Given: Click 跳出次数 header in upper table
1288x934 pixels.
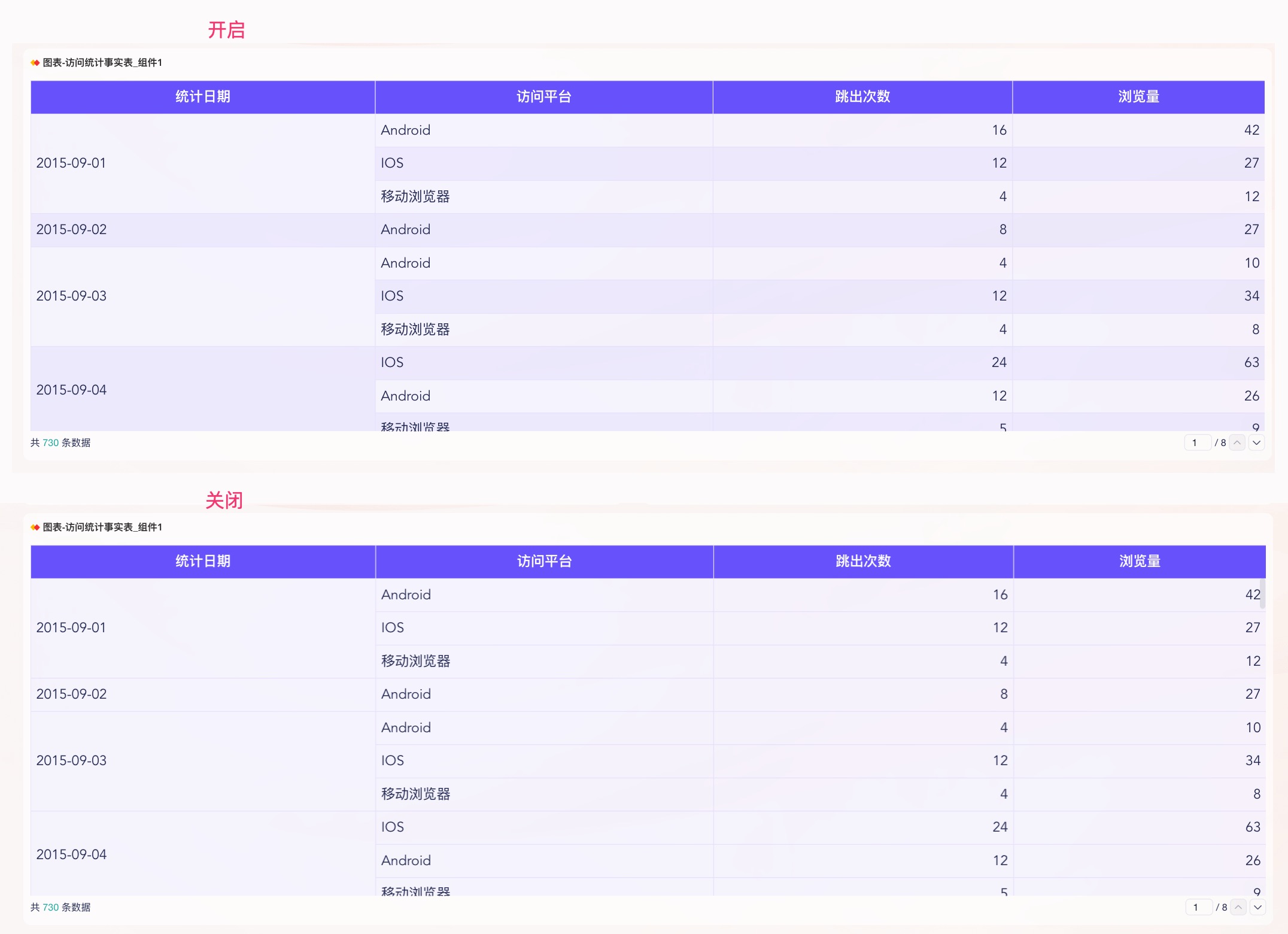Looking at the screenshot, I should [862, 97].
